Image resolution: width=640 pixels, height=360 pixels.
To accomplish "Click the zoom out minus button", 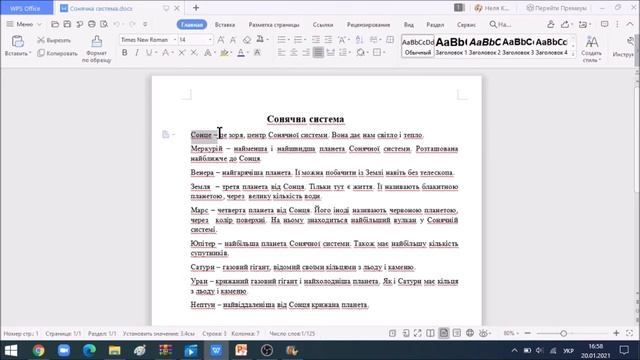I will [527, 333].
